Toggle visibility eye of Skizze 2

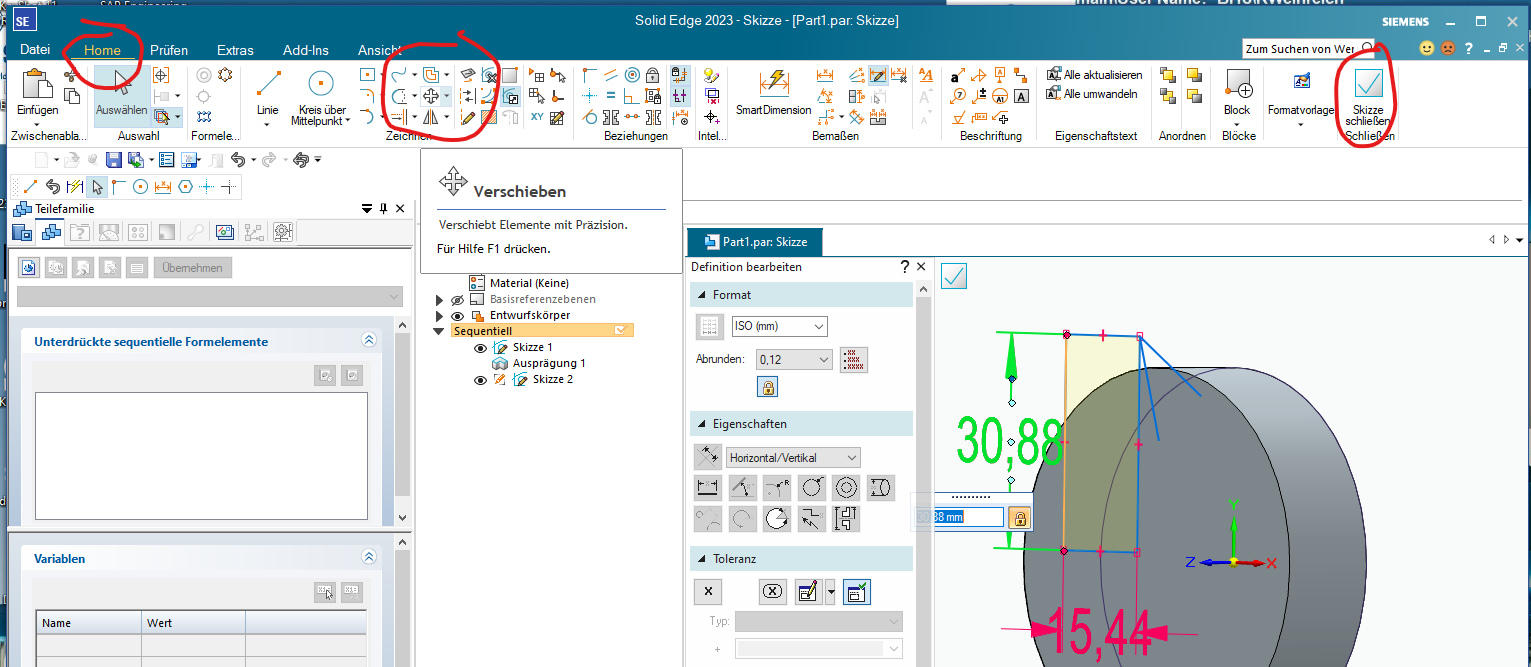coord(480,380)
